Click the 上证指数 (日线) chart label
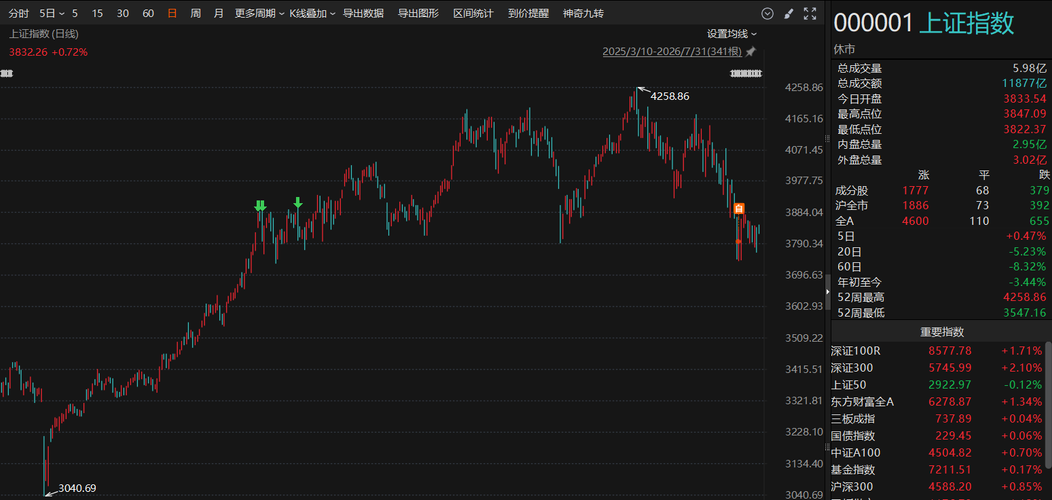1052x500 pixels. (45, 34)
